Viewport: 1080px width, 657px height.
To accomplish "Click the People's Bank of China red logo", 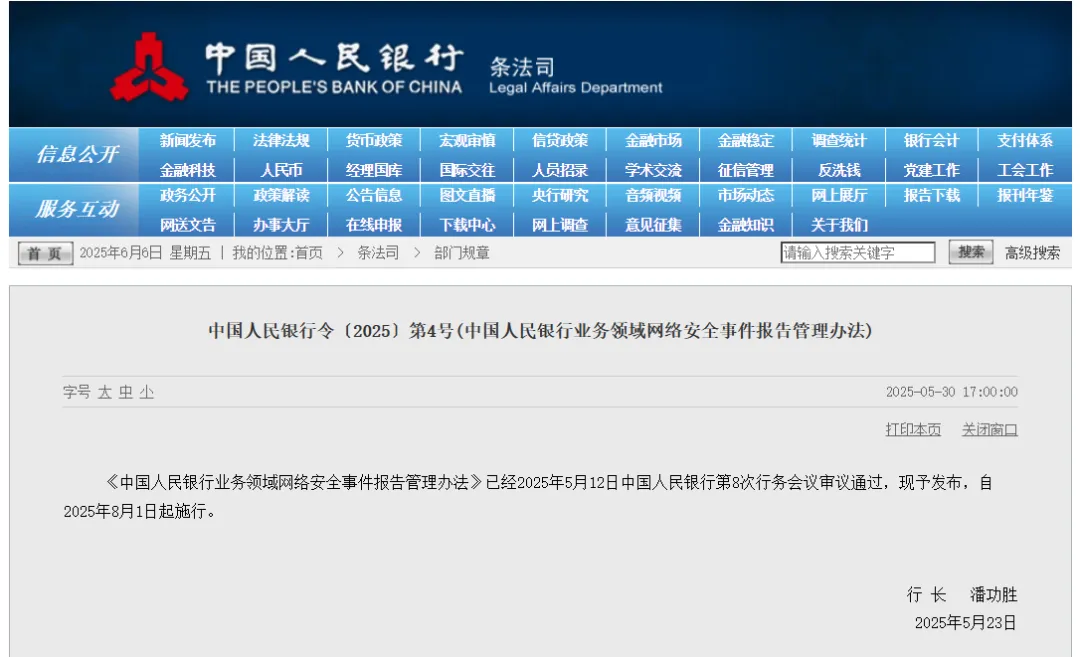I will coord(149,67).
